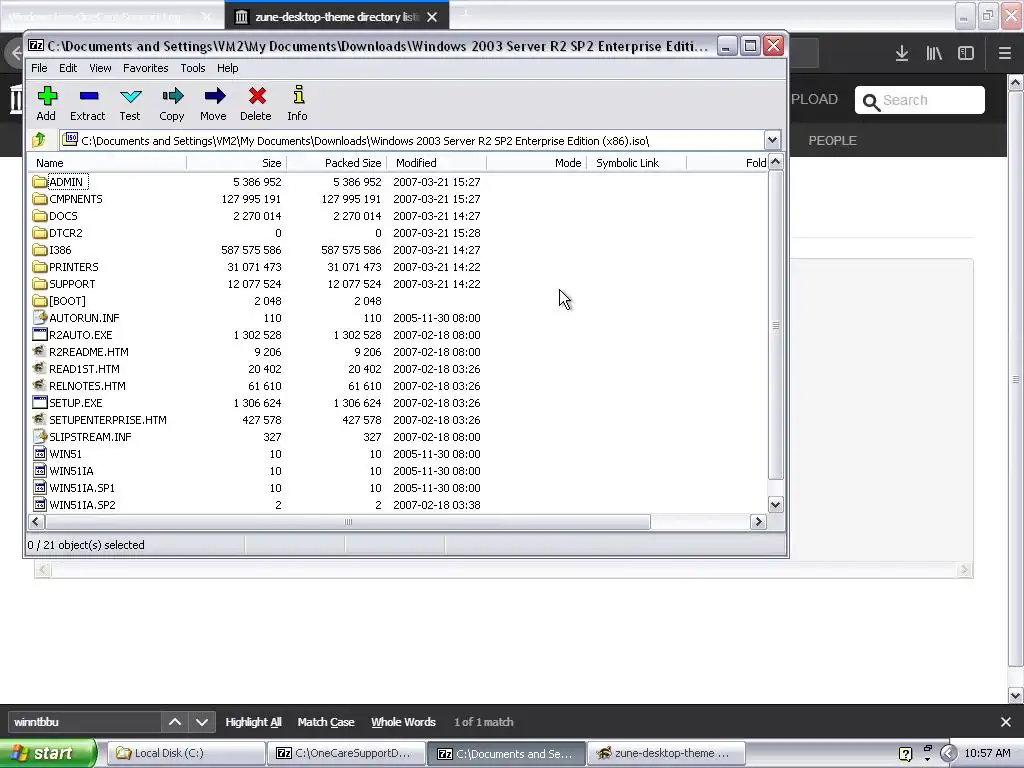This screenshot has height=768, width=1024.
Task: Select the CMPNENTS folder icon
Action: point(40,199)
